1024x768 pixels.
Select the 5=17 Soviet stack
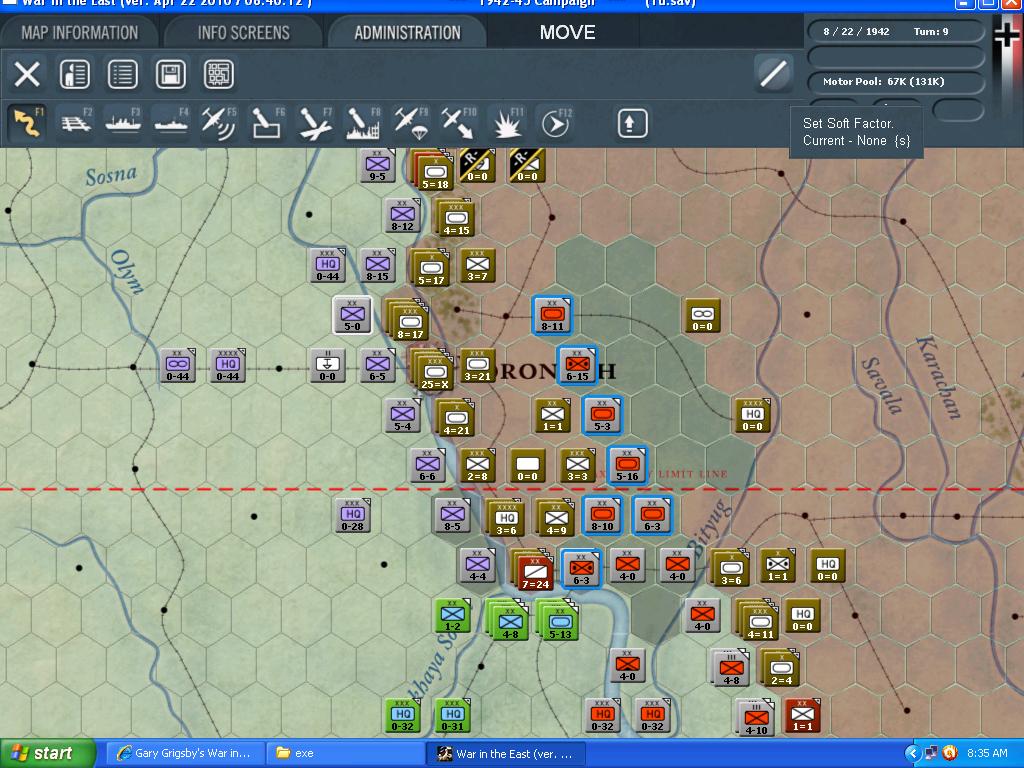coord(430,269)
